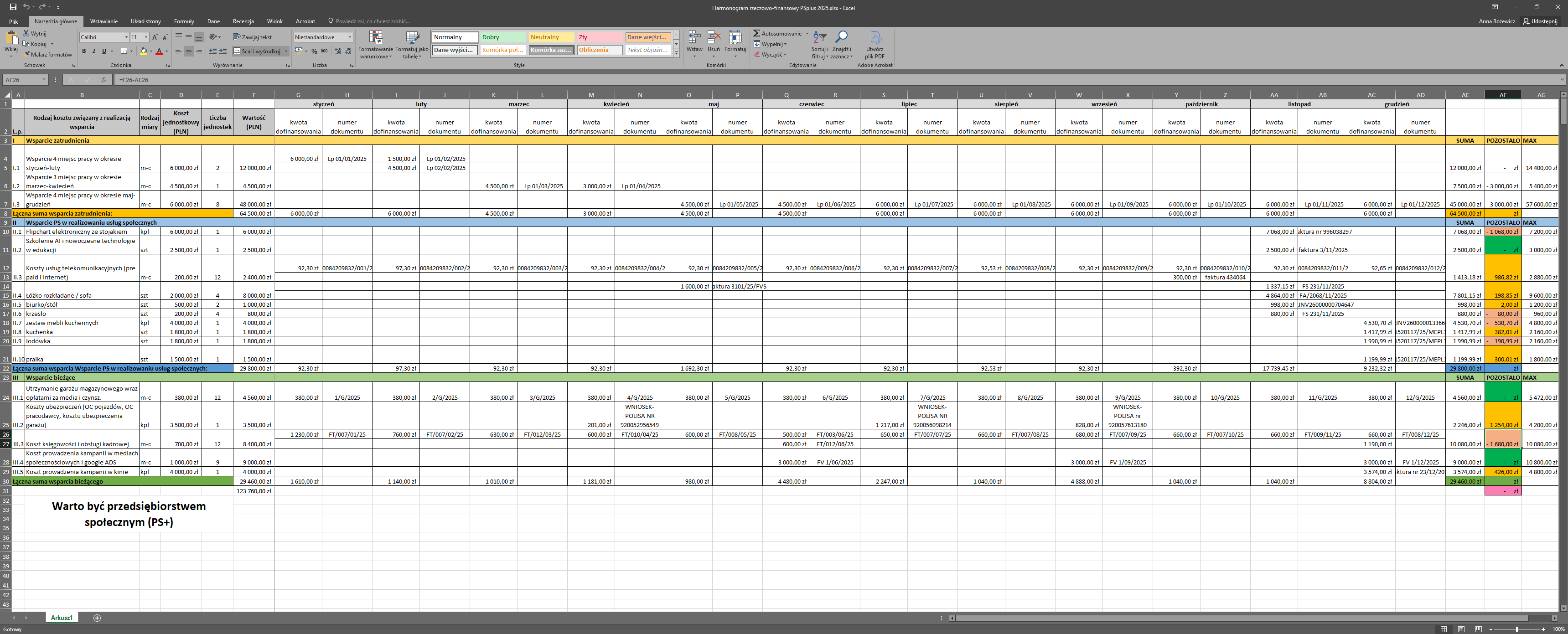Switch to Recenzja ribbon tab
Image resolution: width=1568 pixels, height=634 pixels.
tap(243, 21)
